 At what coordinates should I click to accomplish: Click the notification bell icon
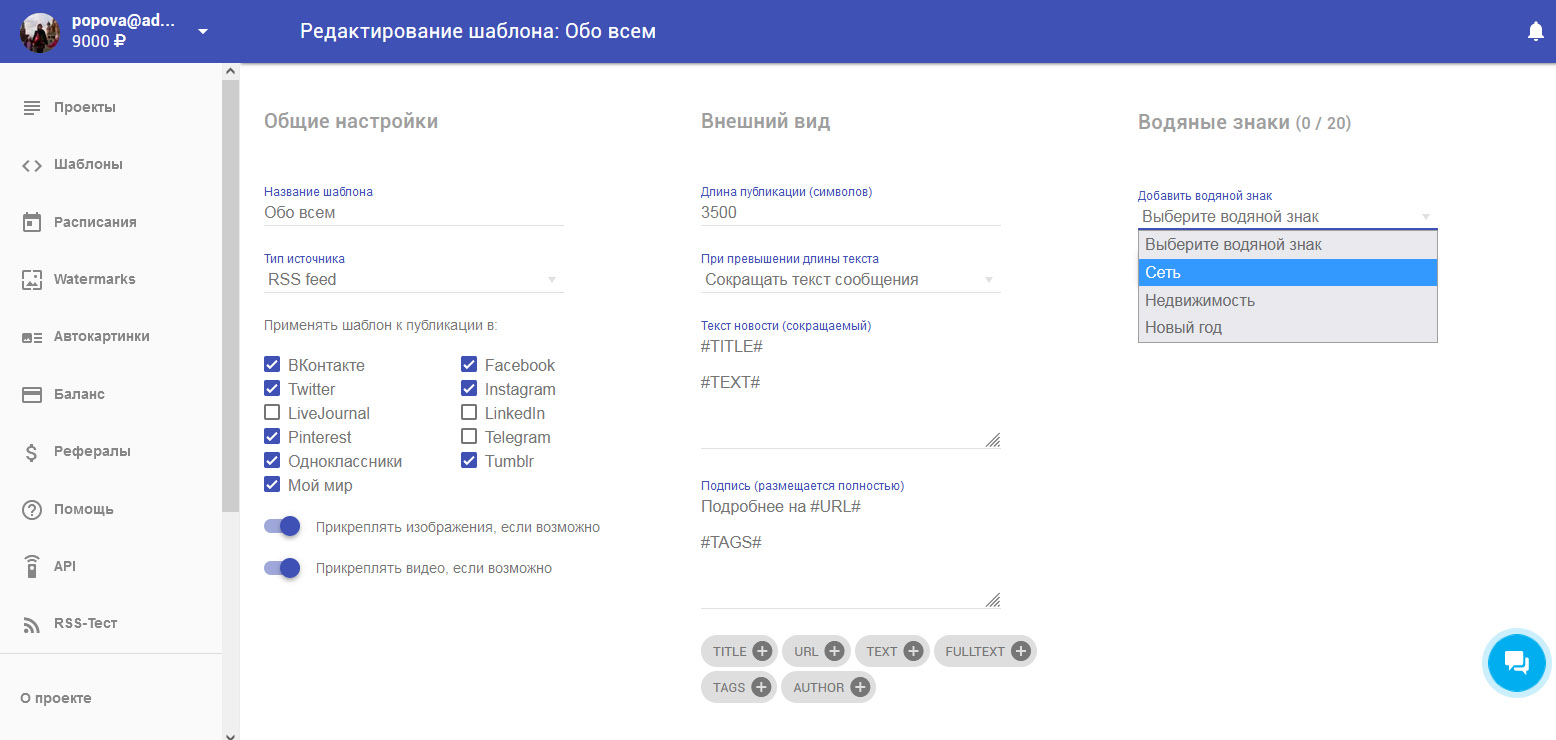pyautogui.click(x=1535, y=32)
